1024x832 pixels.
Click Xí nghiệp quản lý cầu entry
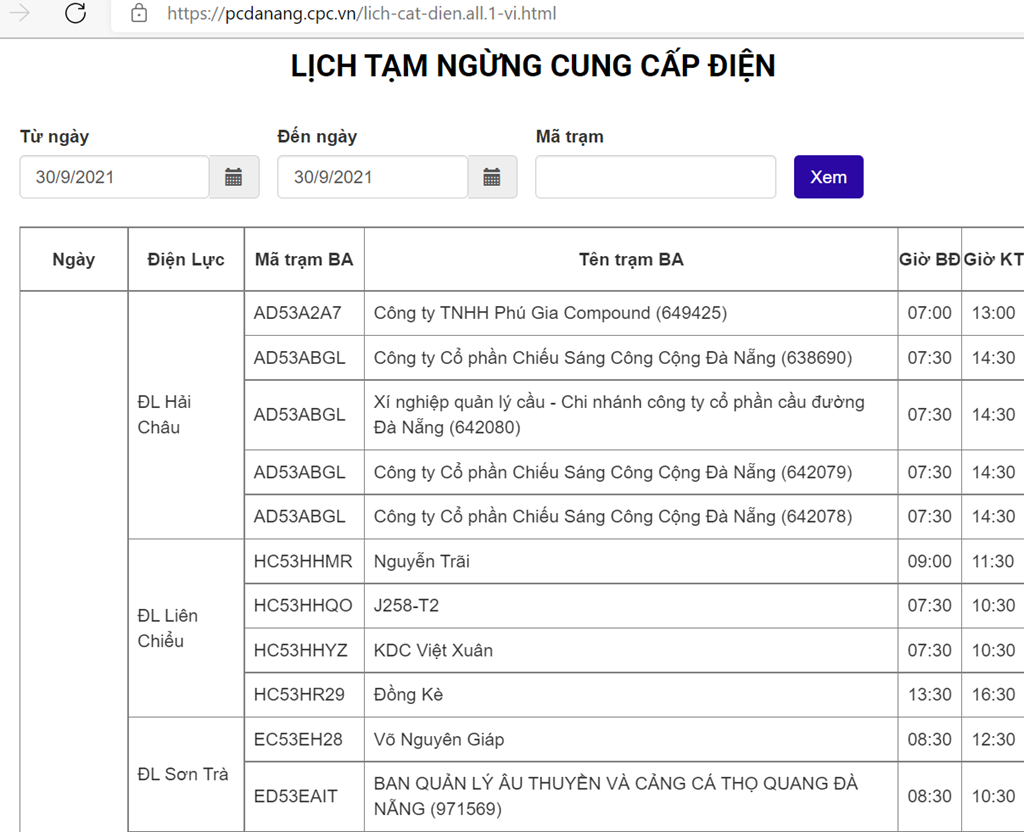pyautogui.click(x=618, y=415)
